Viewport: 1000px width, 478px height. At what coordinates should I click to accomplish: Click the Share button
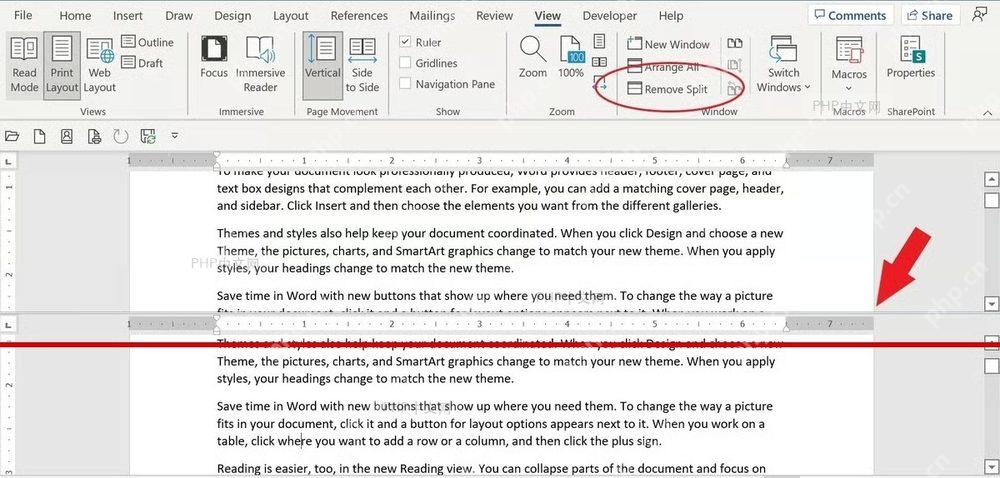click(931, 15)
